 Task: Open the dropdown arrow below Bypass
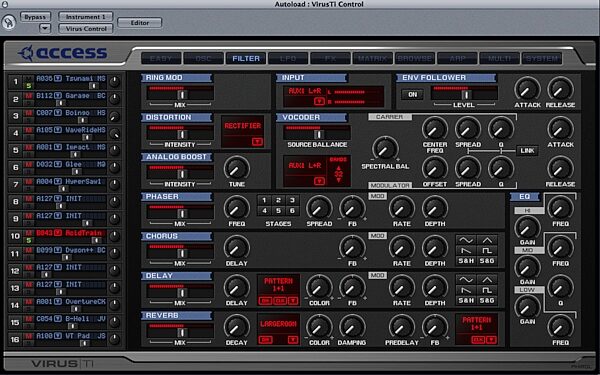[45, 28]
